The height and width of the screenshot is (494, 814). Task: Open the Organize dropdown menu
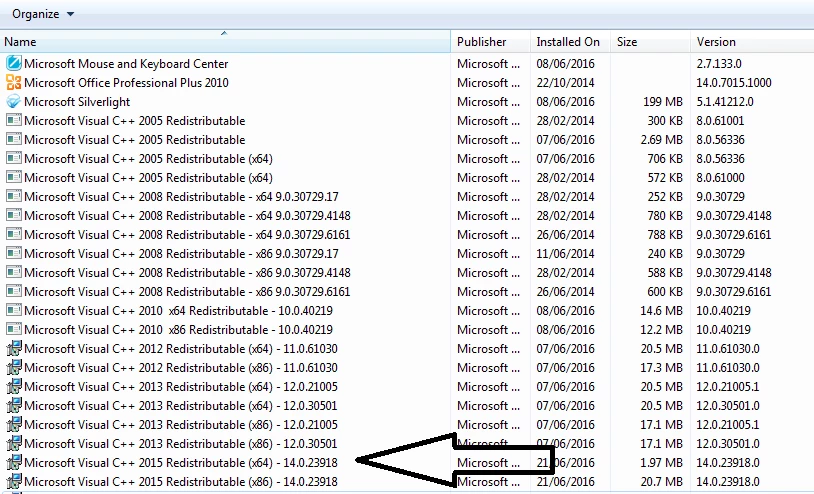coord(43,14)
